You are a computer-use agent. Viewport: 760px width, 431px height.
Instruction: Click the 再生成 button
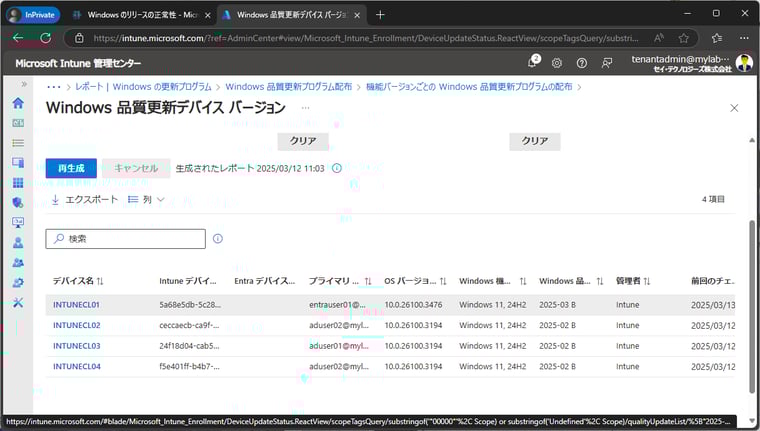71,168
